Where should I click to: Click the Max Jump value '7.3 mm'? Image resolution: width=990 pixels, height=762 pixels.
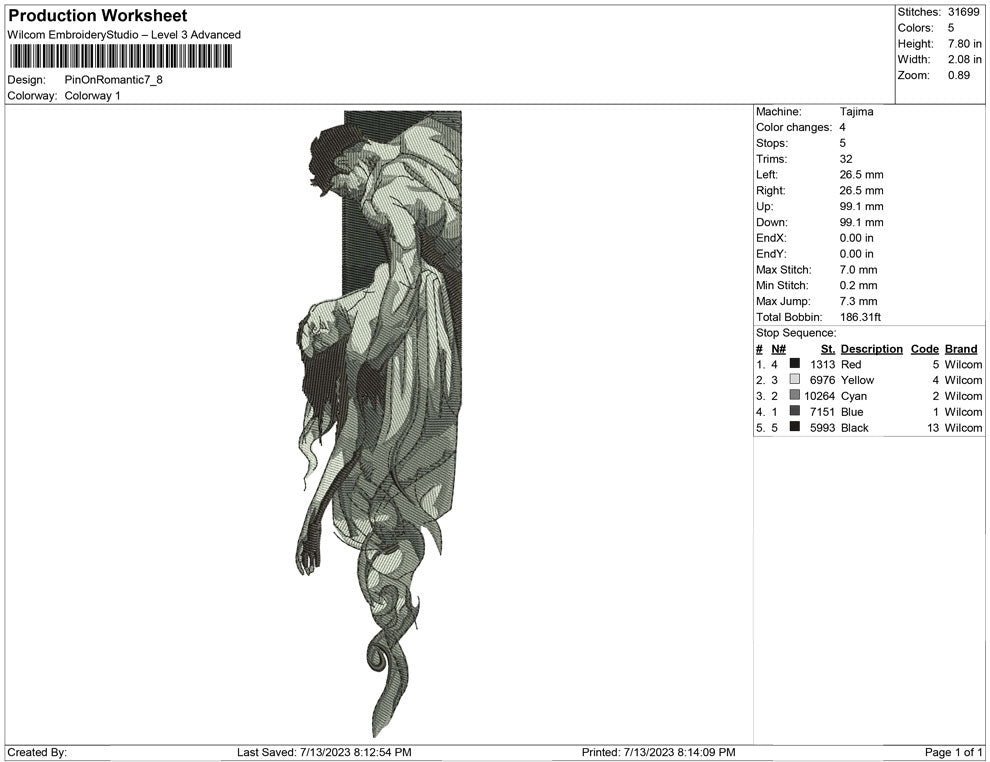click(859, 301)
